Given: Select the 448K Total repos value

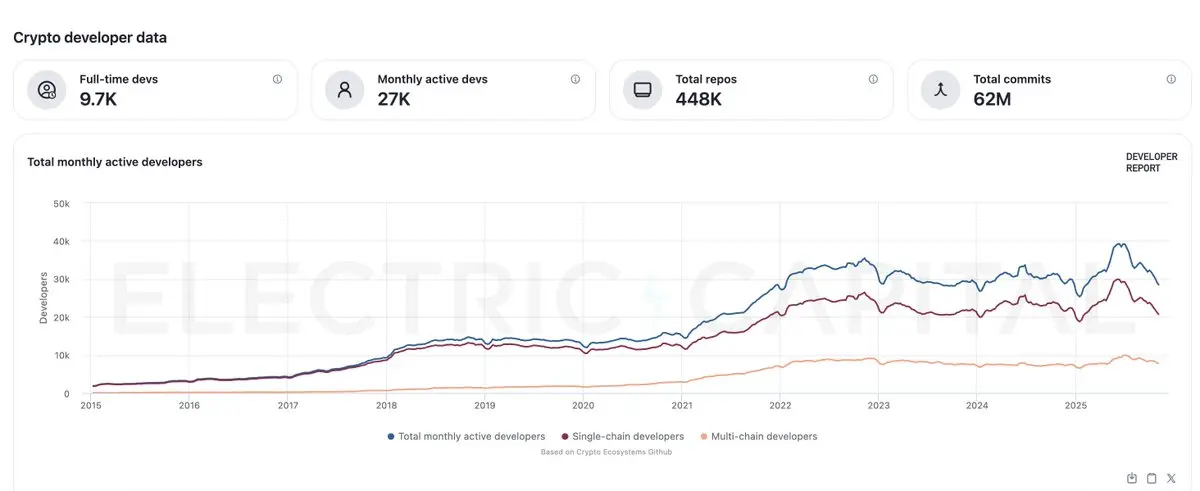Looking at the screenshot, I should [700, 99].
